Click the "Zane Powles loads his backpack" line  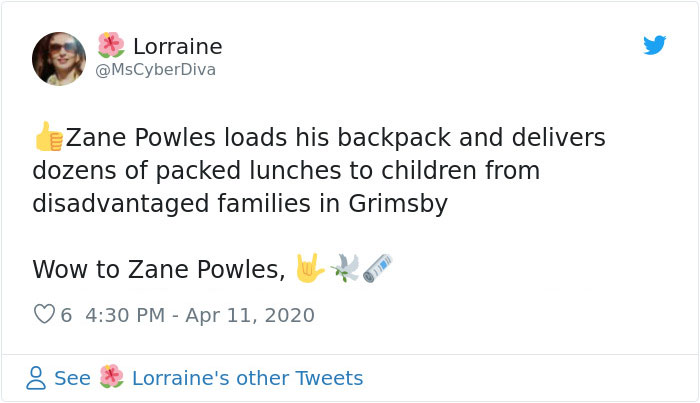coord(321,136)
